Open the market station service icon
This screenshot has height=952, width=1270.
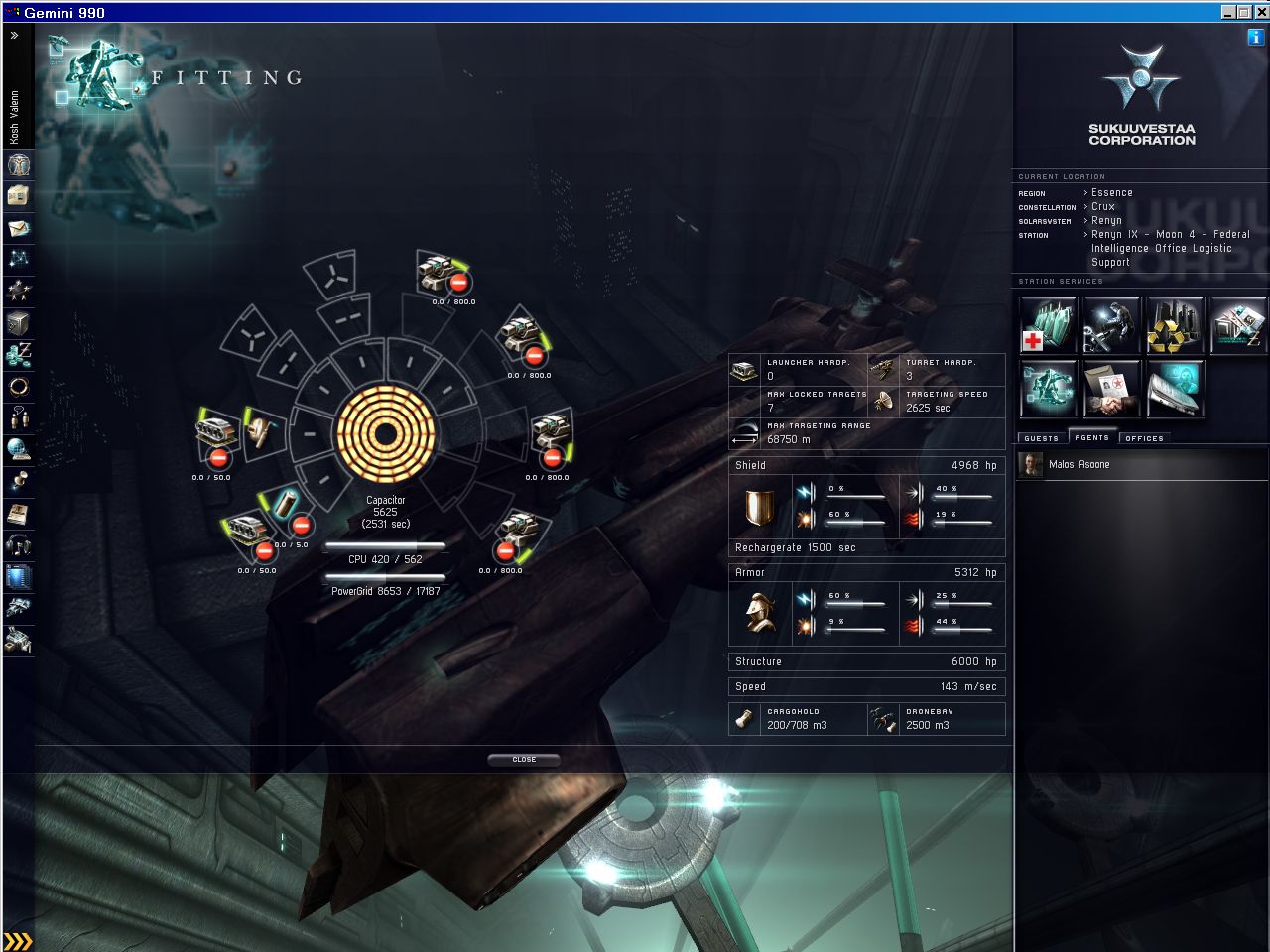(1238, 324)
